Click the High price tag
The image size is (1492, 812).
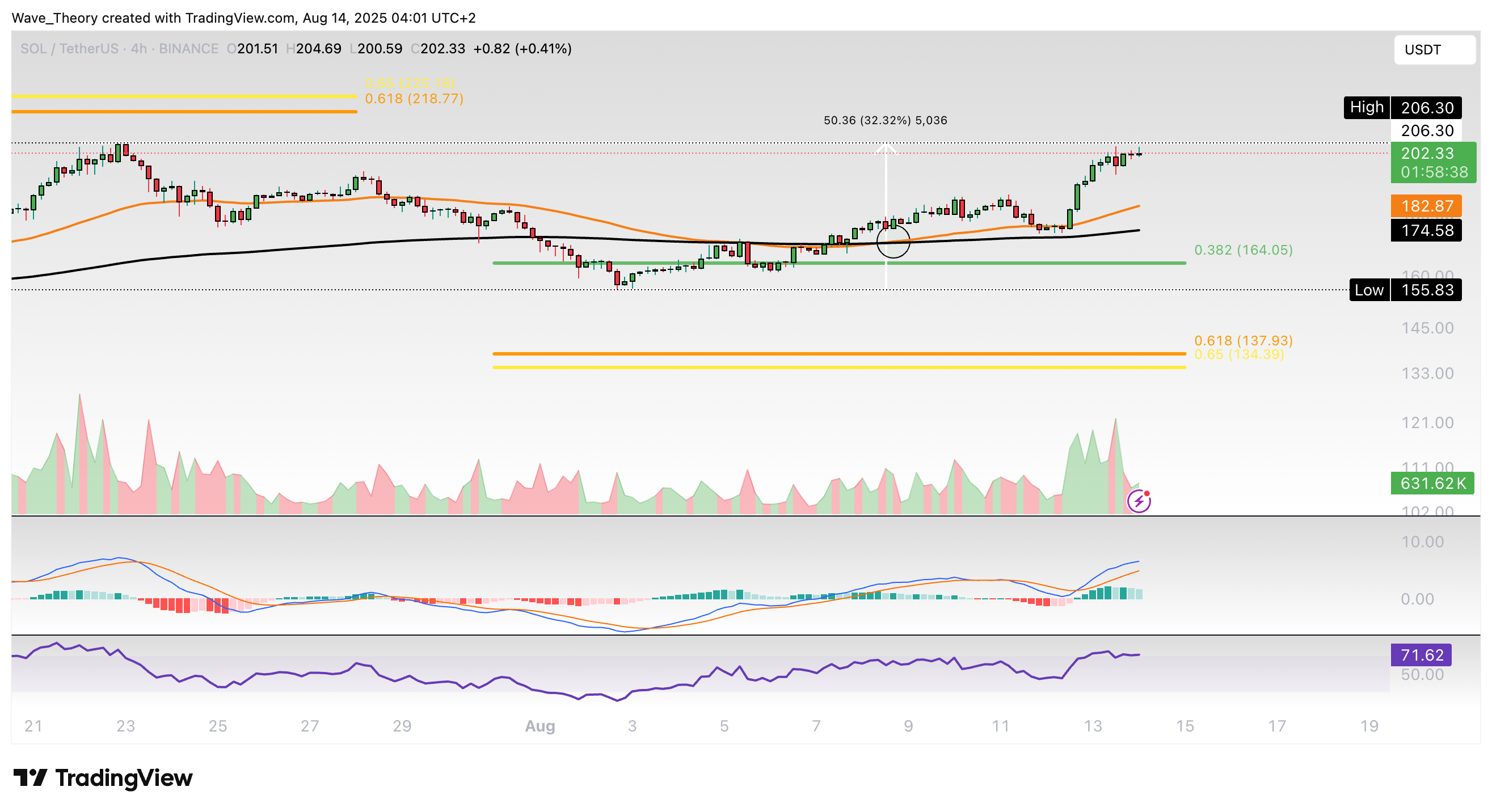point(1366,108)
